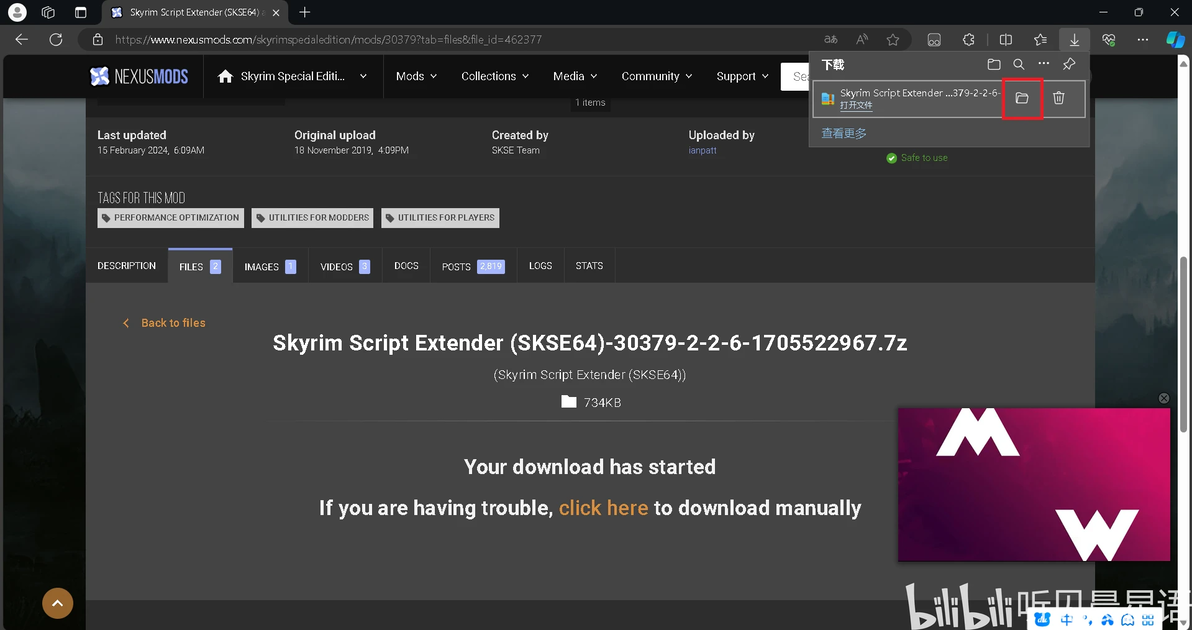View site information lock icon
1192x630 pixels.
[97, 40]
